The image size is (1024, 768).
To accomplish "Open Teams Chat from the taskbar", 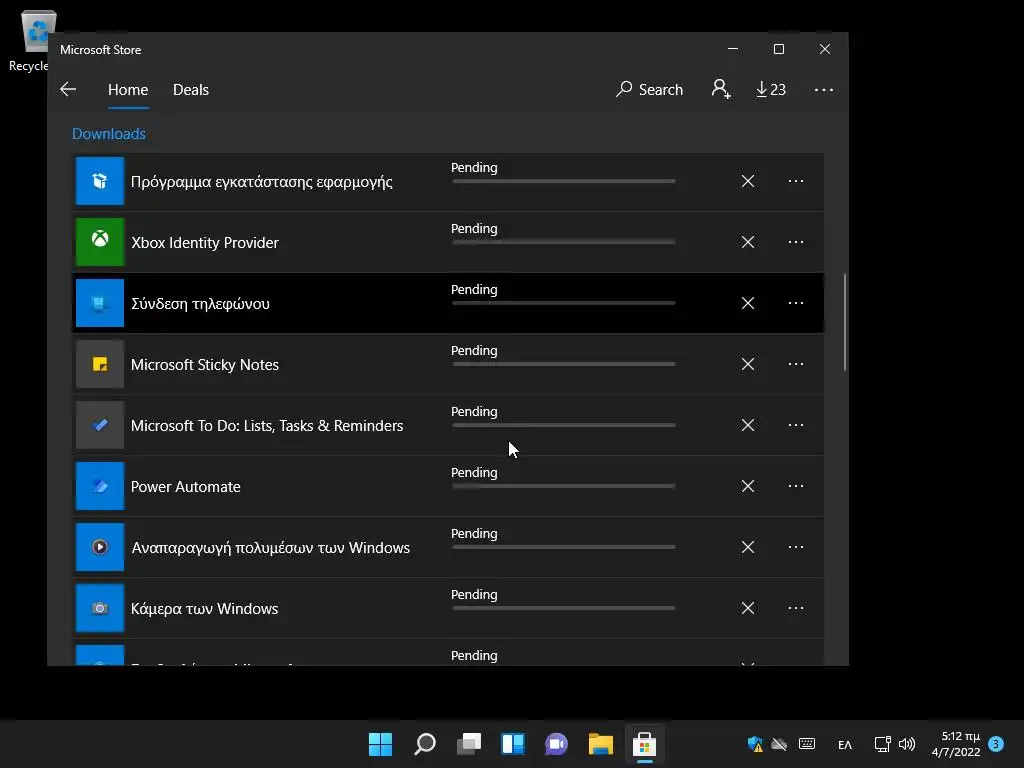I will (556, 744).
